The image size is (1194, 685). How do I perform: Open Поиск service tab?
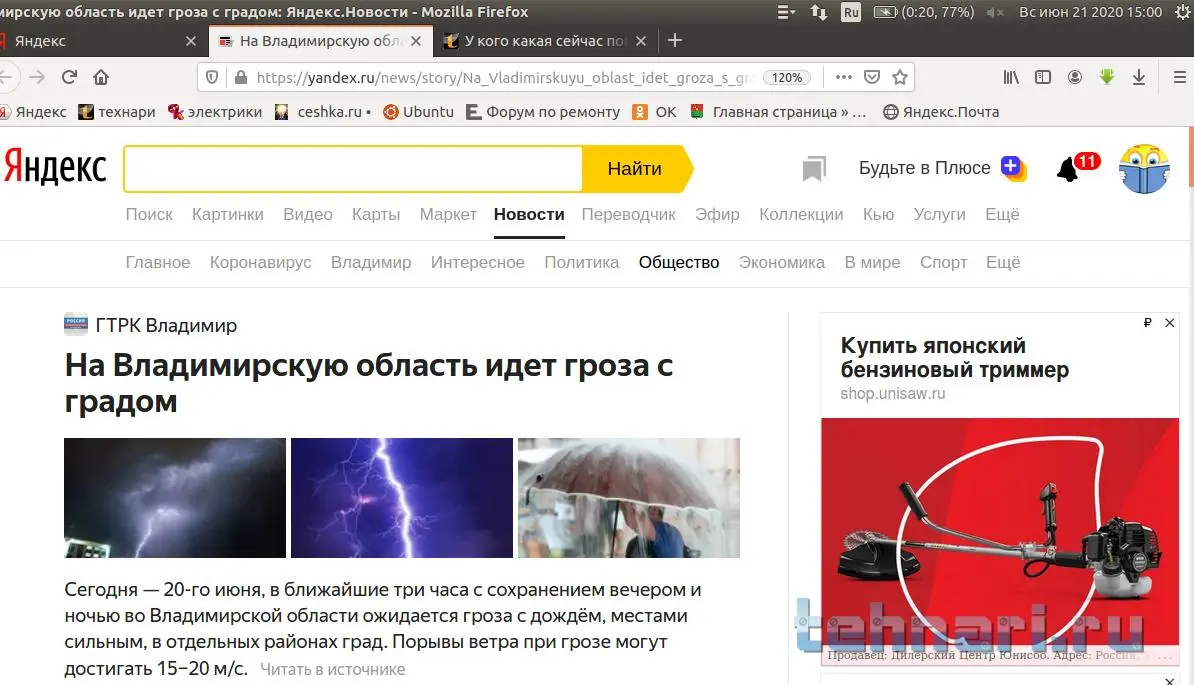coord(149,215)
